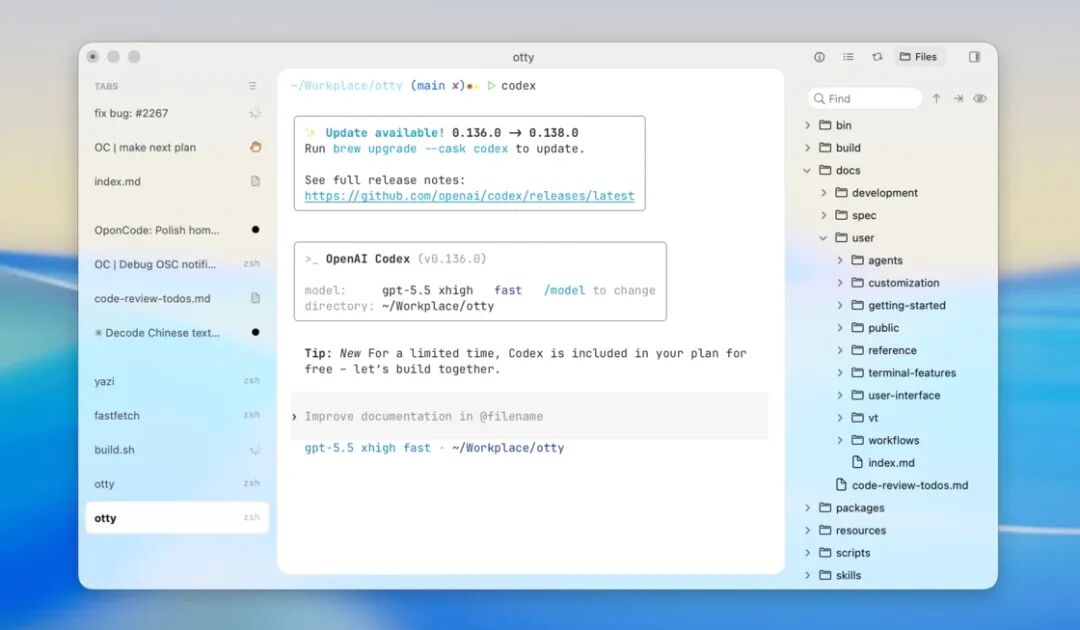Screen dimensions: 1080x630
Task: Switch to the yazi tab
Action: [x=177, y=381]
